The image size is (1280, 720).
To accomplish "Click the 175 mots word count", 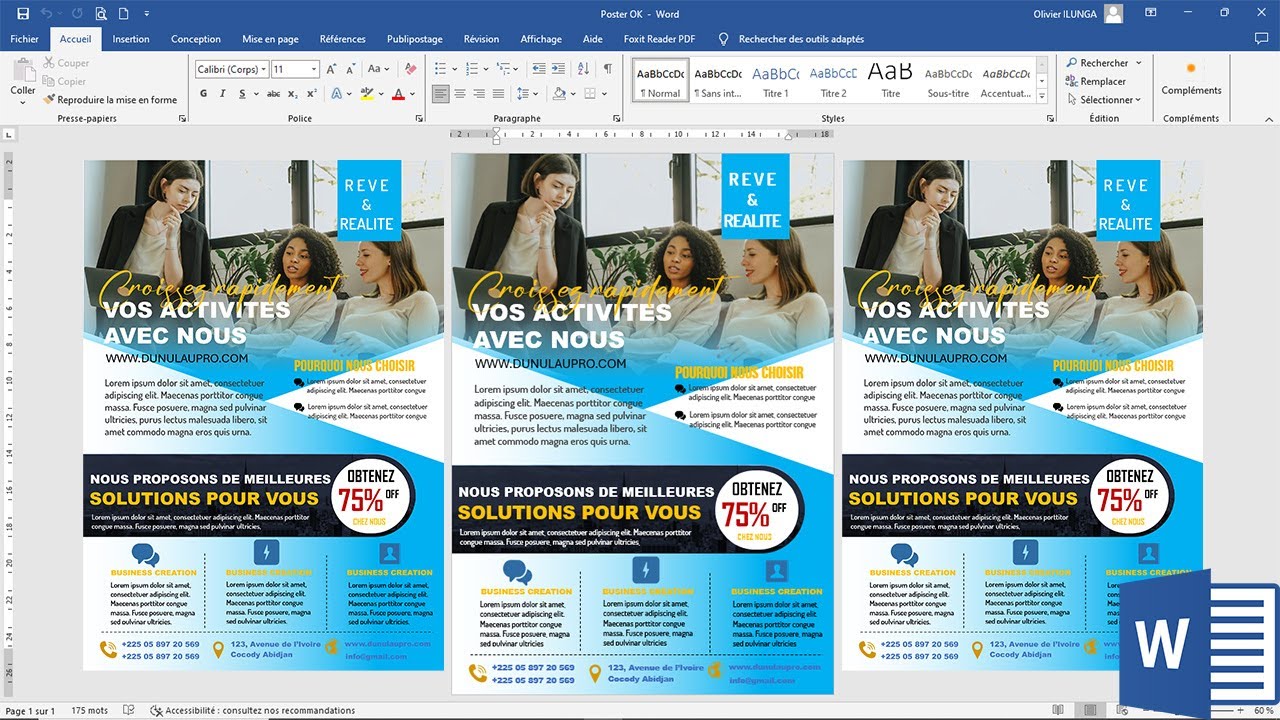I will pos(90,711).
